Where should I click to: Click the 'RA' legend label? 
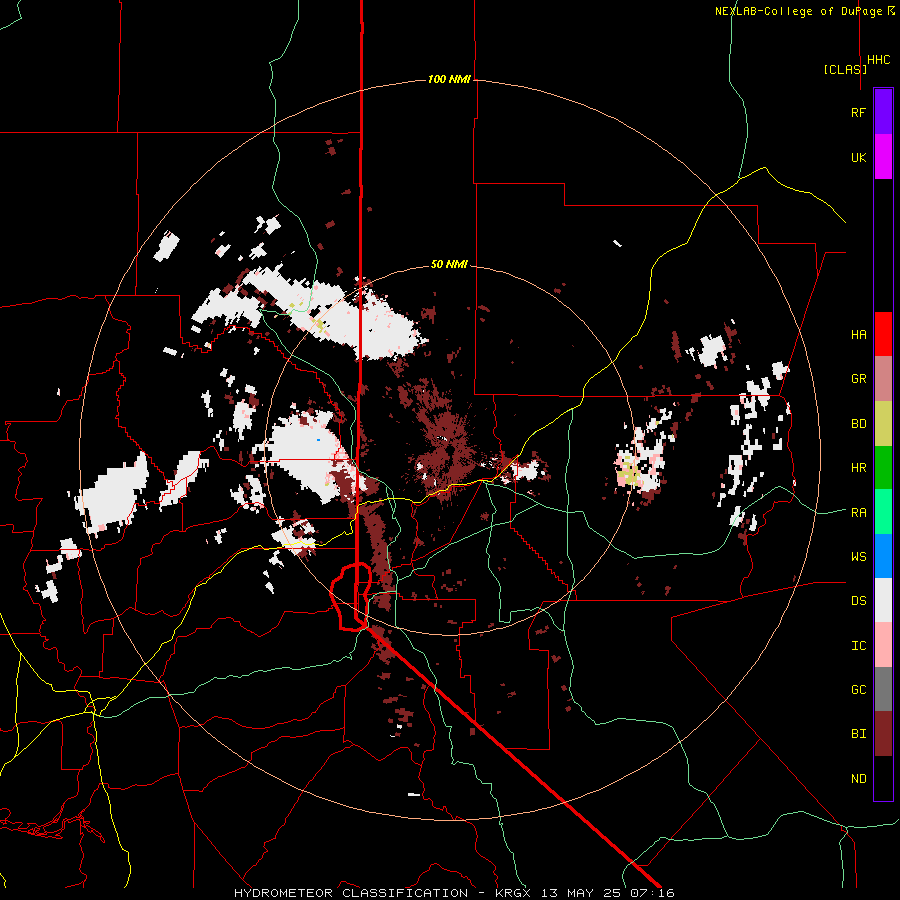858,512
